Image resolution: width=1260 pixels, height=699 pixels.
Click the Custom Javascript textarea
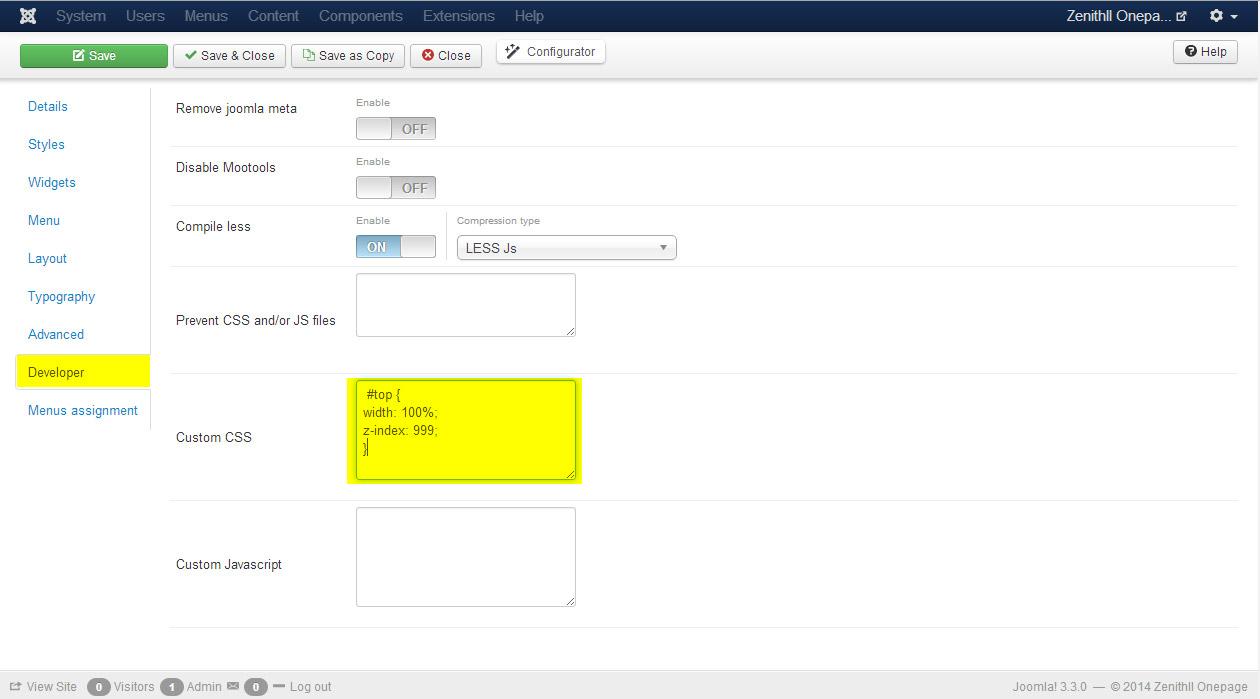tap(466, 557)
